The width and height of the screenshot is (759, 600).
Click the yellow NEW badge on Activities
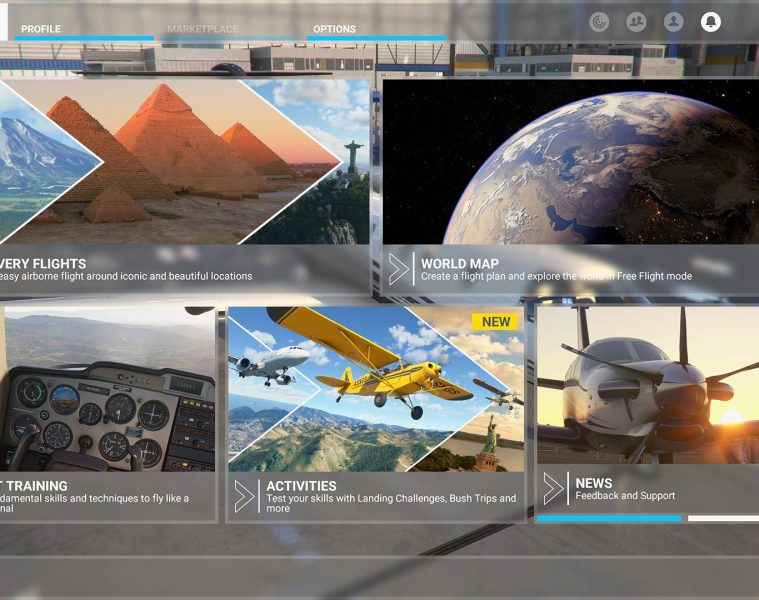(x=495, y=322)
